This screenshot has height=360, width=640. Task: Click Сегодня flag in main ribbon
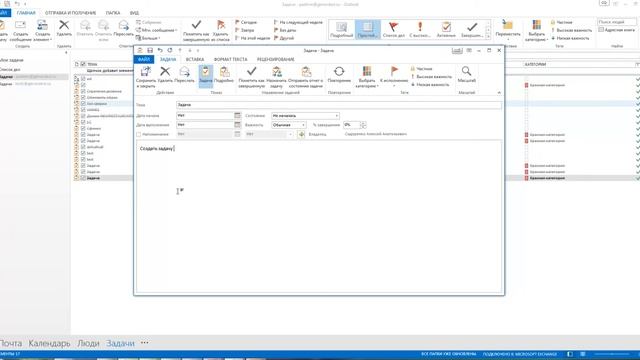246,22
